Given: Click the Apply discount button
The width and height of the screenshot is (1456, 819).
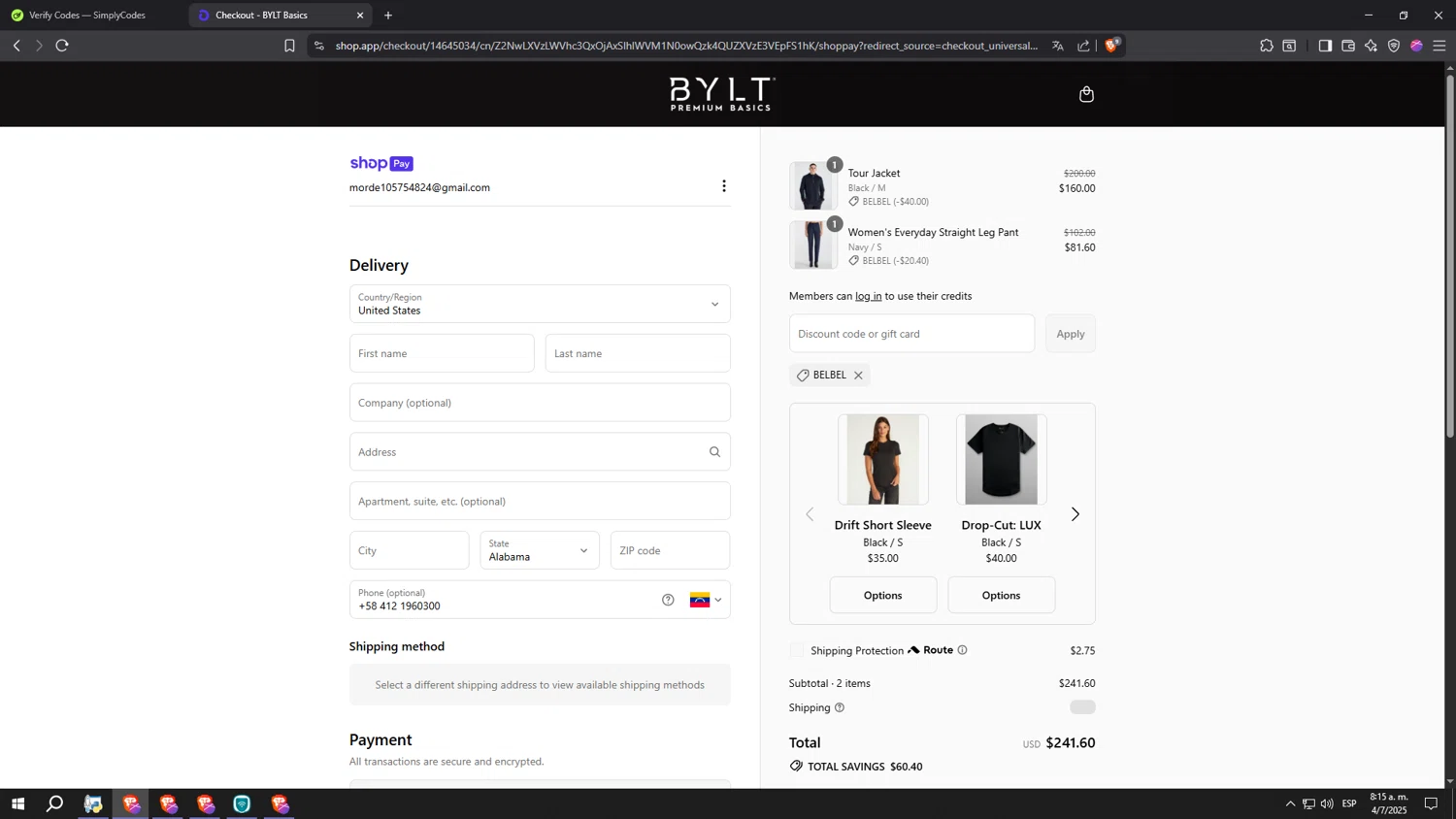Looking at the screenshot, I should click(x=1071, y=334).
